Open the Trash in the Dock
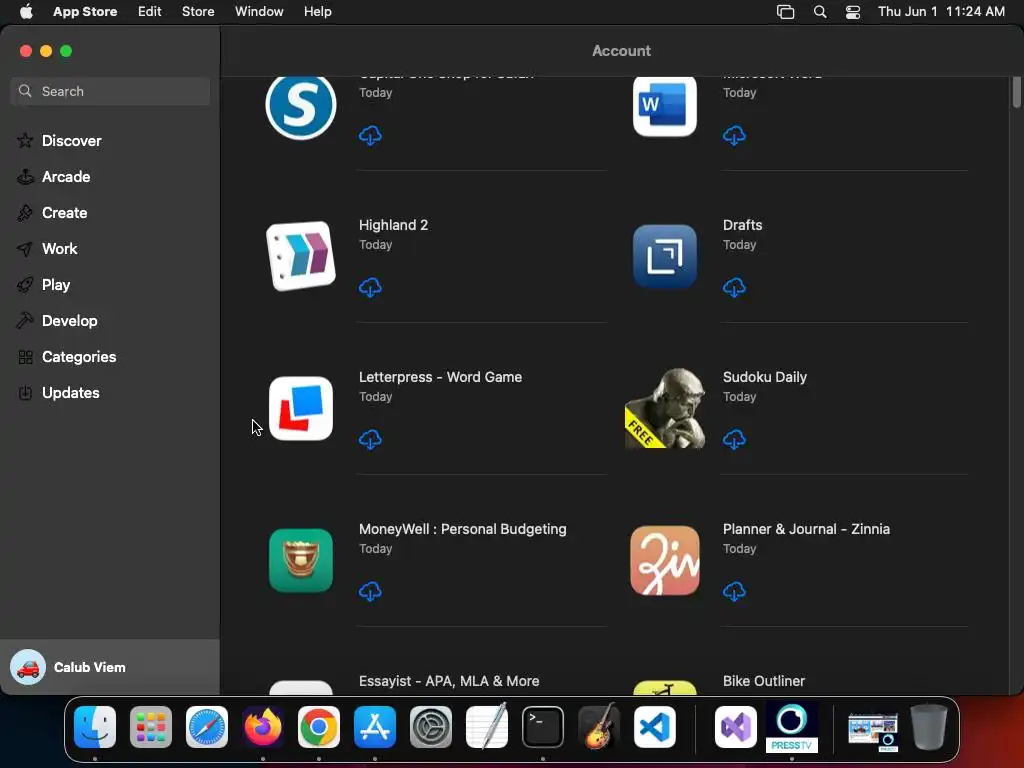 click(929, 727)
